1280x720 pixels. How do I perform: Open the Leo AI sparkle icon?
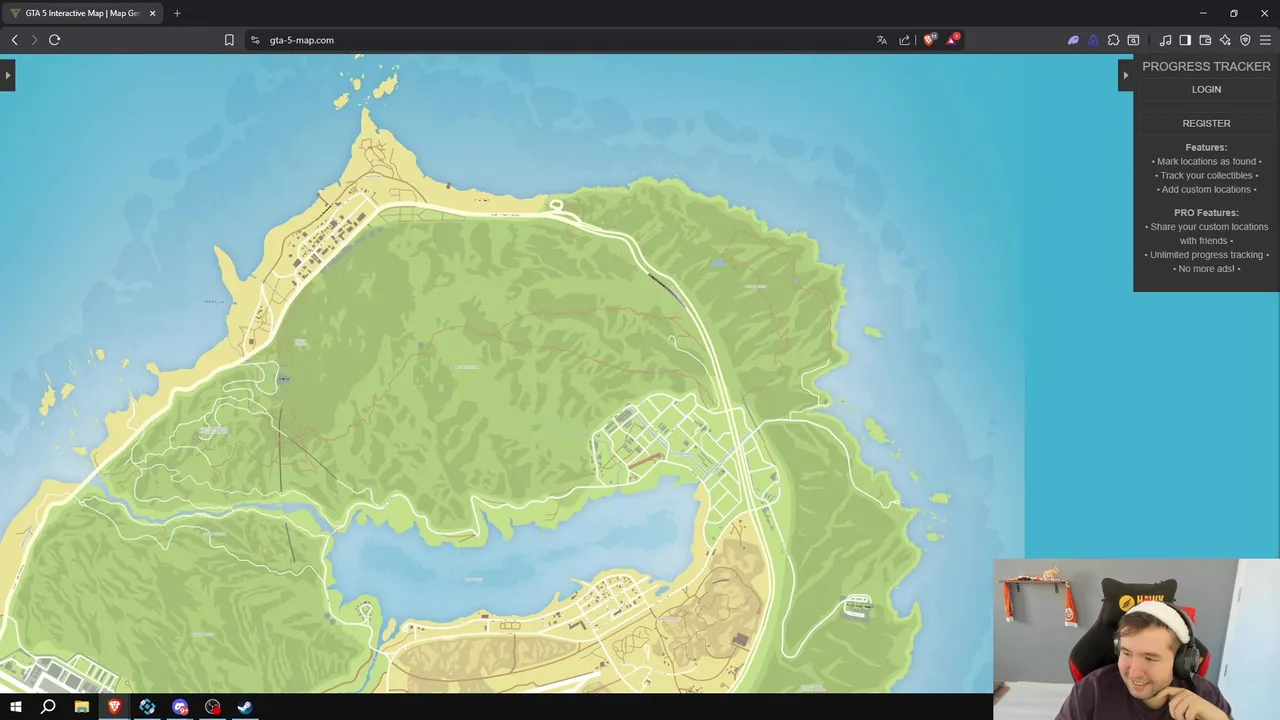[x=1225, y=40]
